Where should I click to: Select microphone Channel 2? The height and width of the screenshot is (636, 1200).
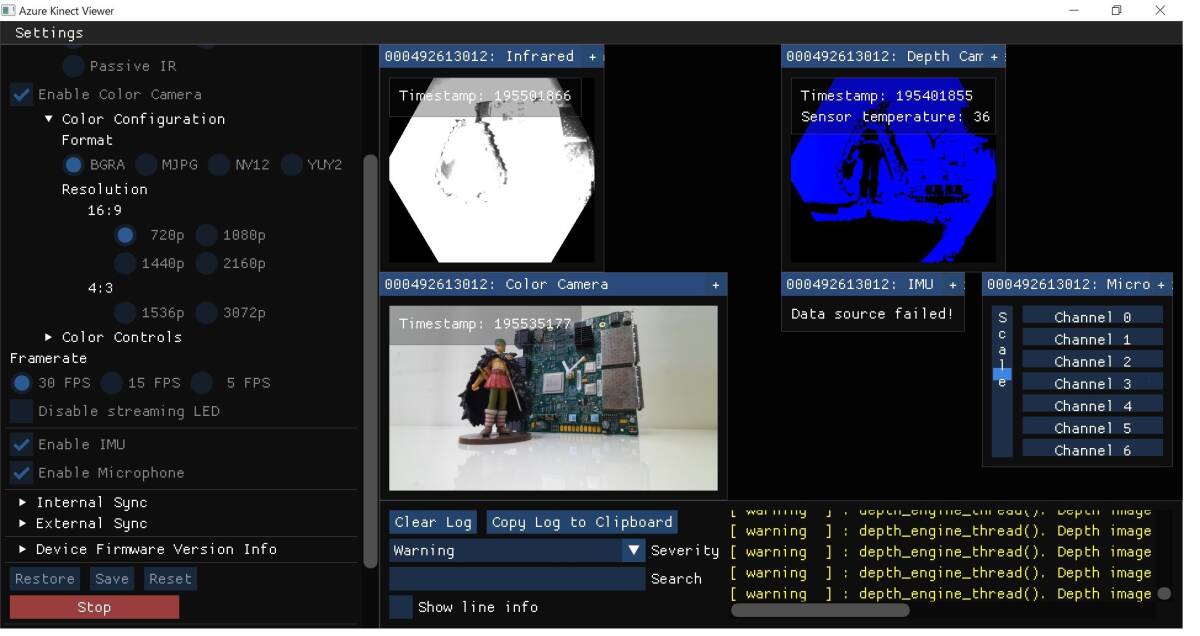pyautogui.click(x=1092, y=361)
